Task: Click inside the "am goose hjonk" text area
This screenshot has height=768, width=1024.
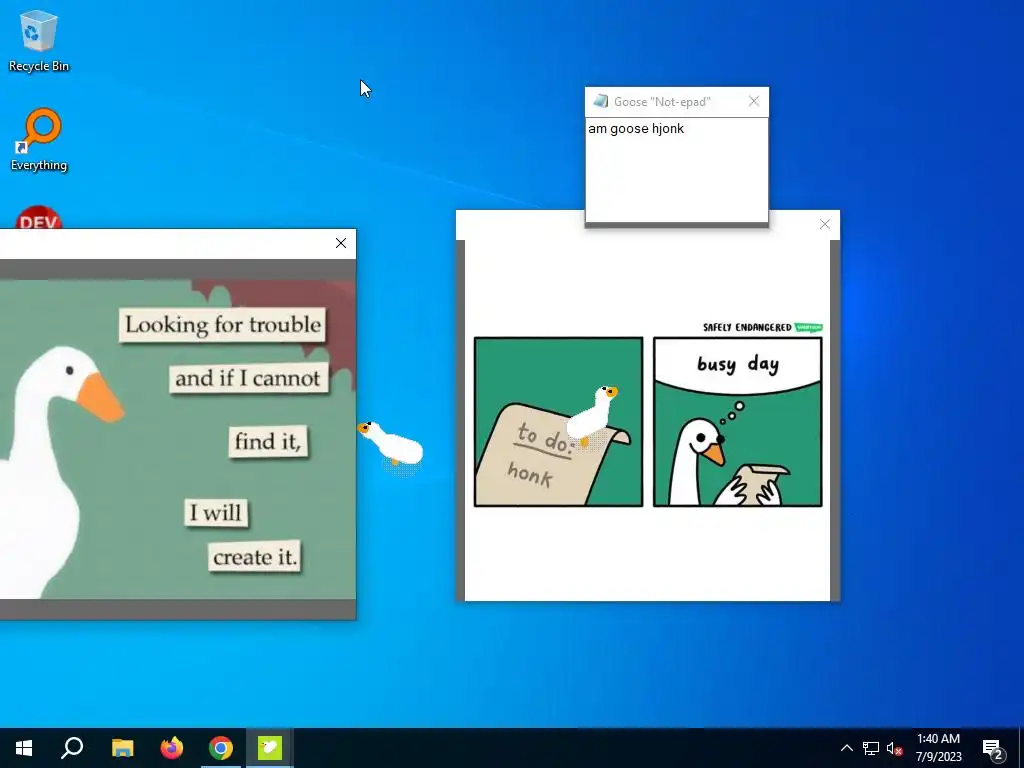Action: point(677,170)
